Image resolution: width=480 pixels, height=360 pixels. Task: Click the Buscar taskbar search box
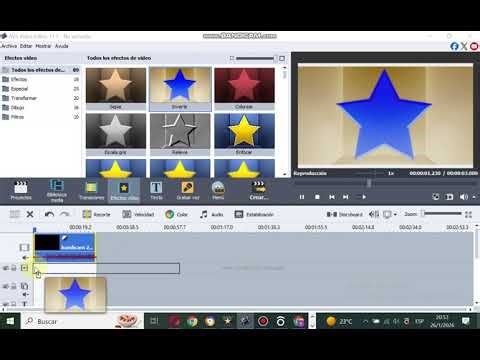[83, 321]
